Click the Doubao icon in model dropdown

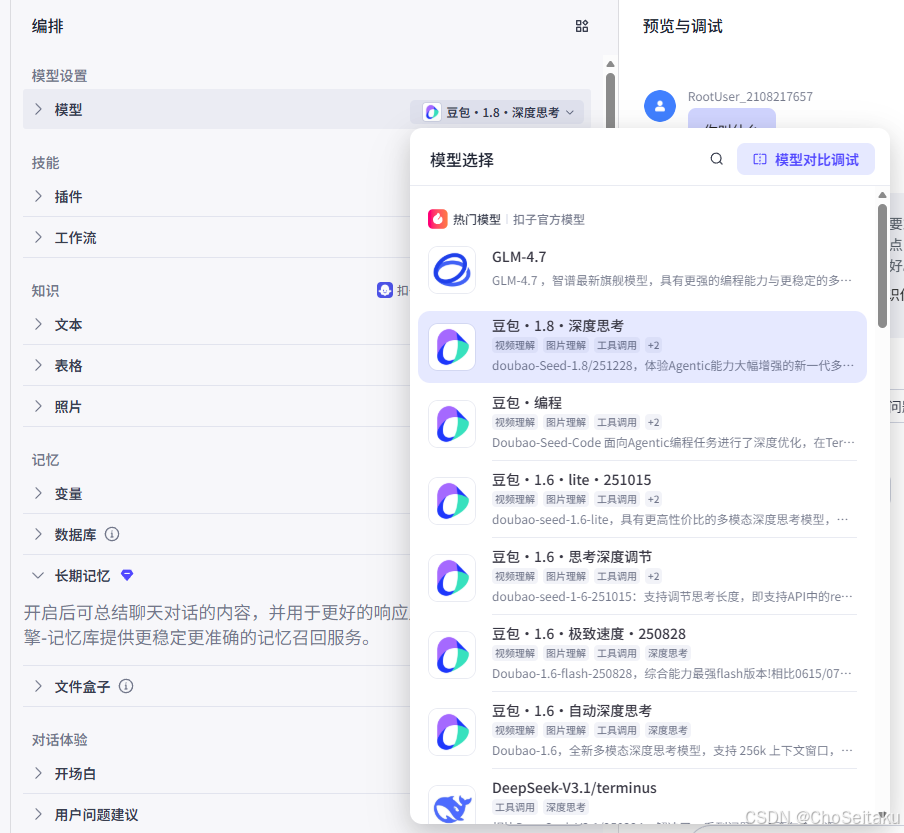point(432,112)
